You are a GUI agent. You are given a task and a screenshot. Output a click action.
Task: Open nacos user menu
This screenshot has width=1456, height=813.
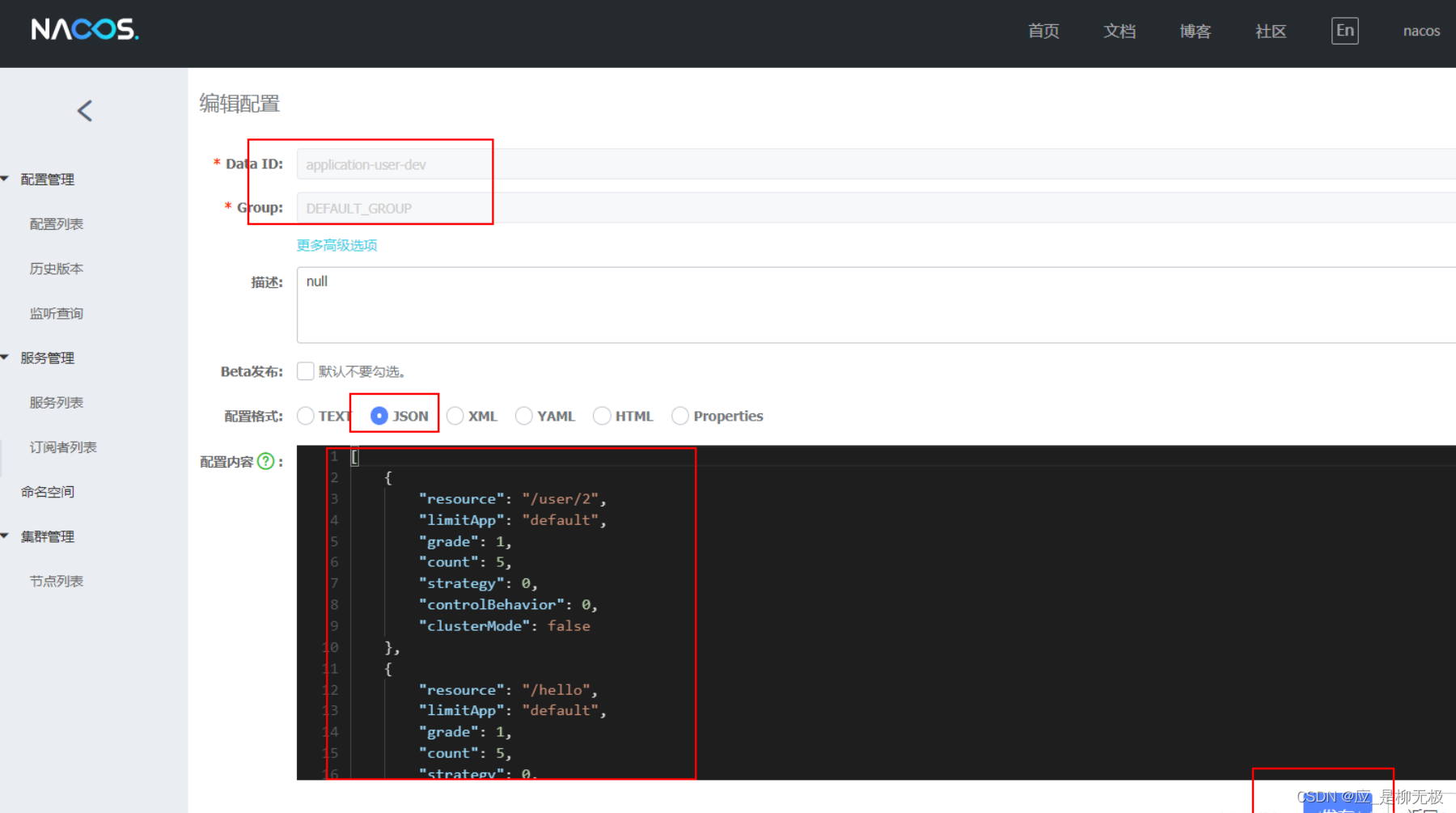pyautogui.click(x=1421, y=31)
